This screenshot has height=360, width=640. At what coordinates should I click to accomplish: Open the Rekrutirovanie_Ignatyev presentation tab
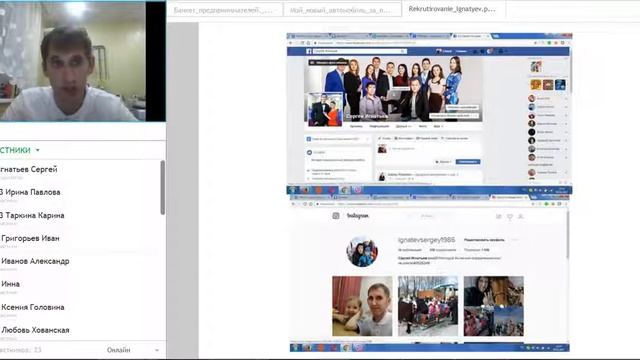point(453,9)
